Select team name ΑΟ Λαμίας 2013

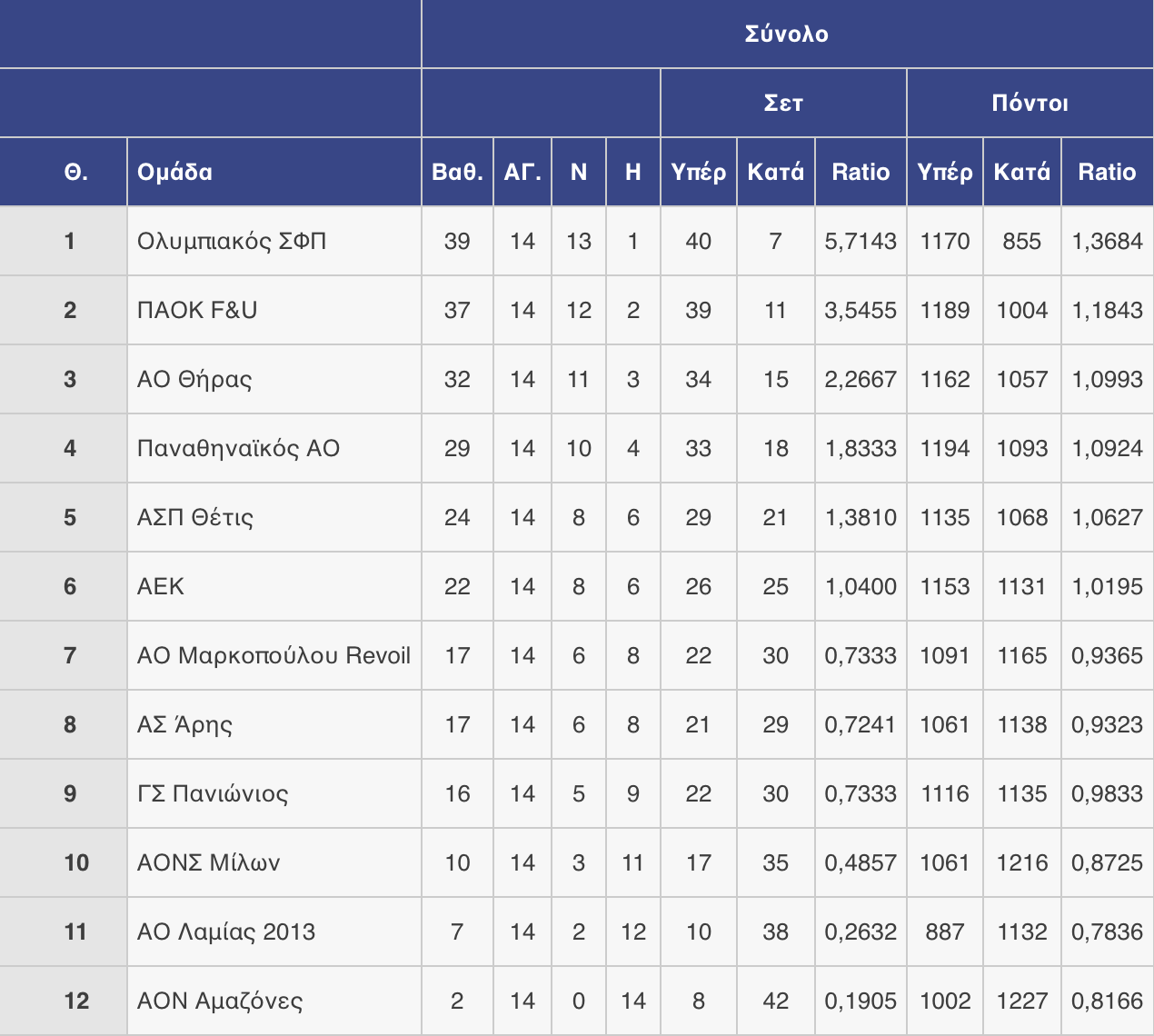click(226, 931)
